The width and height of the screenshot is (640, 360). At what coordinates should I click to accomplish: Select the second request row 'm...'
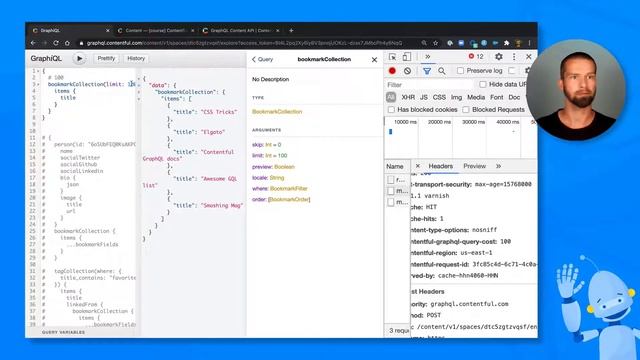397,191
